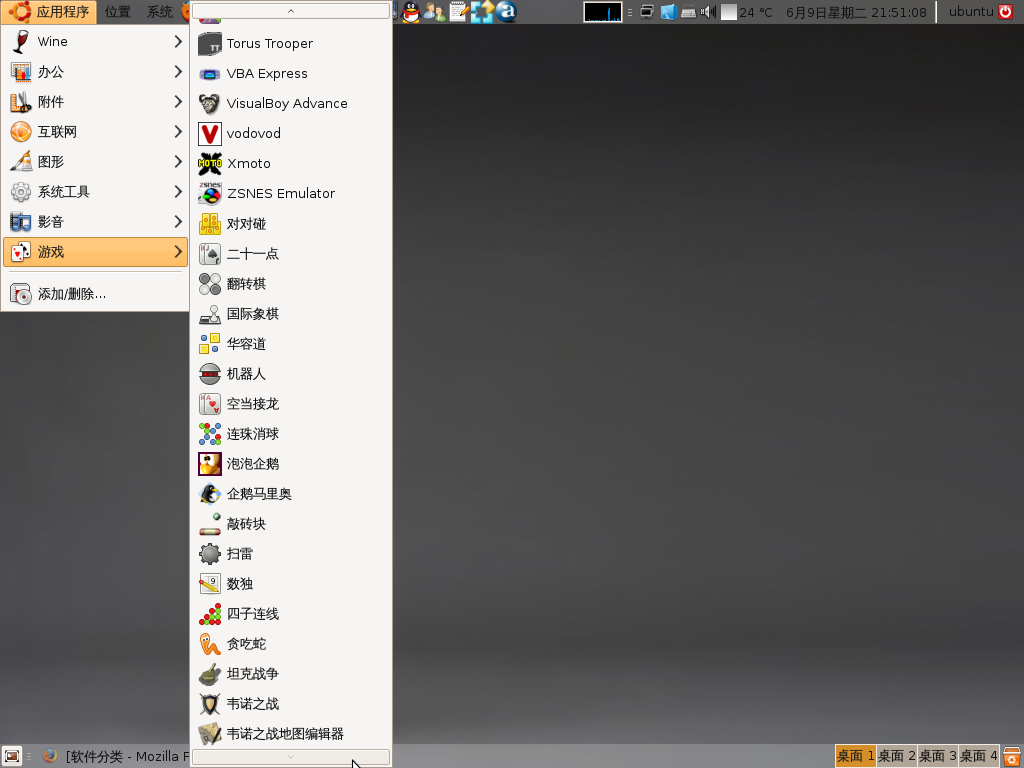Image resolution: width=1024 pixels, height=768 pixels.
Task: Open the weather 24 °C applet
Action: pyautogui.click(x=747, y=12)
